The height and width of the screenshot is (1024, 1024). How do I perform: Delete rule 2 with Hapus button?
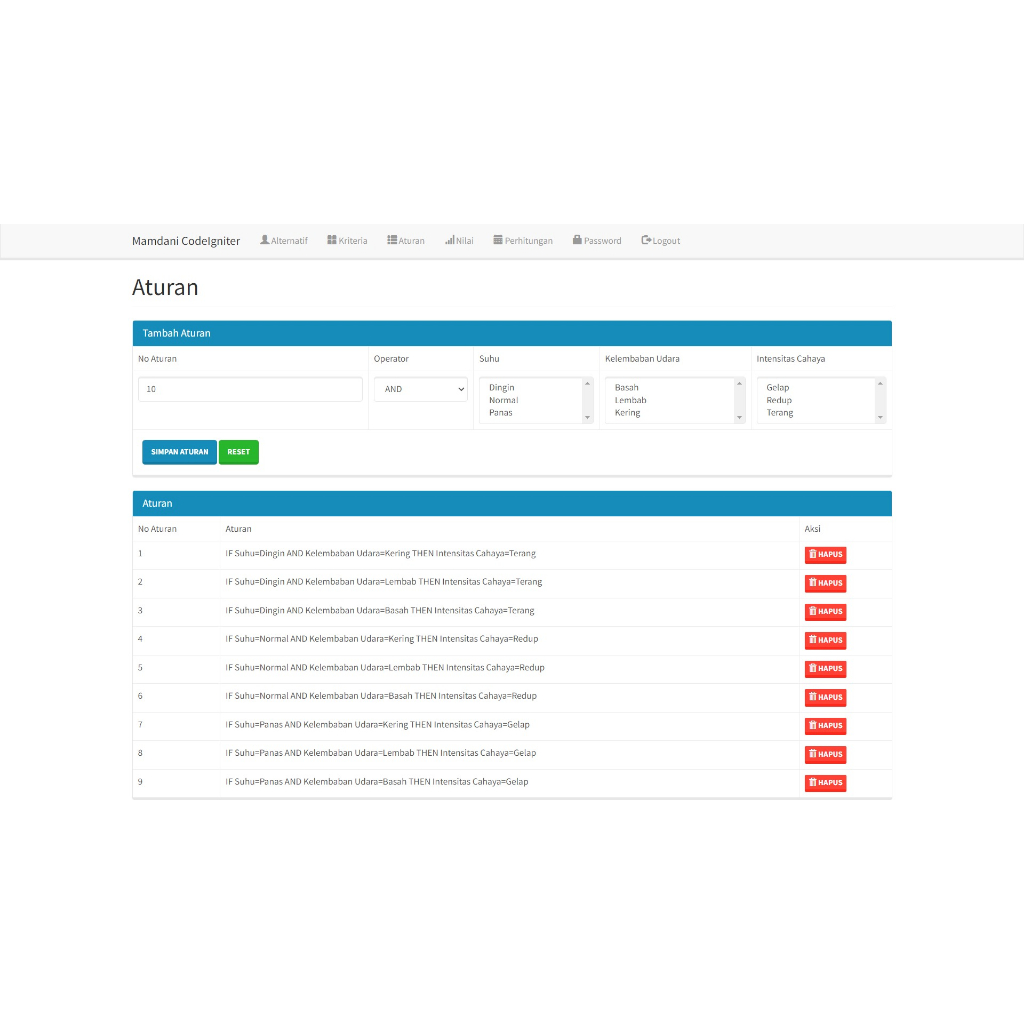(825, 583)
